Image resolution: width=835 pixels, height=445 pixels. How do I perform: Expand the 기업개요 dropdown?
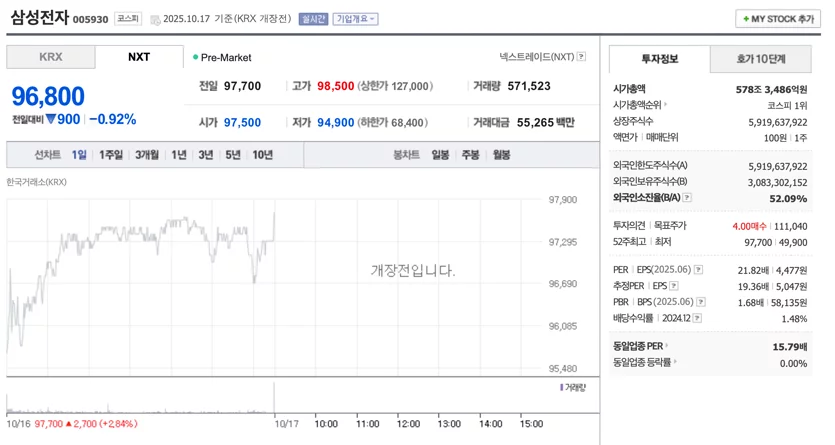(x=356, y=19)
